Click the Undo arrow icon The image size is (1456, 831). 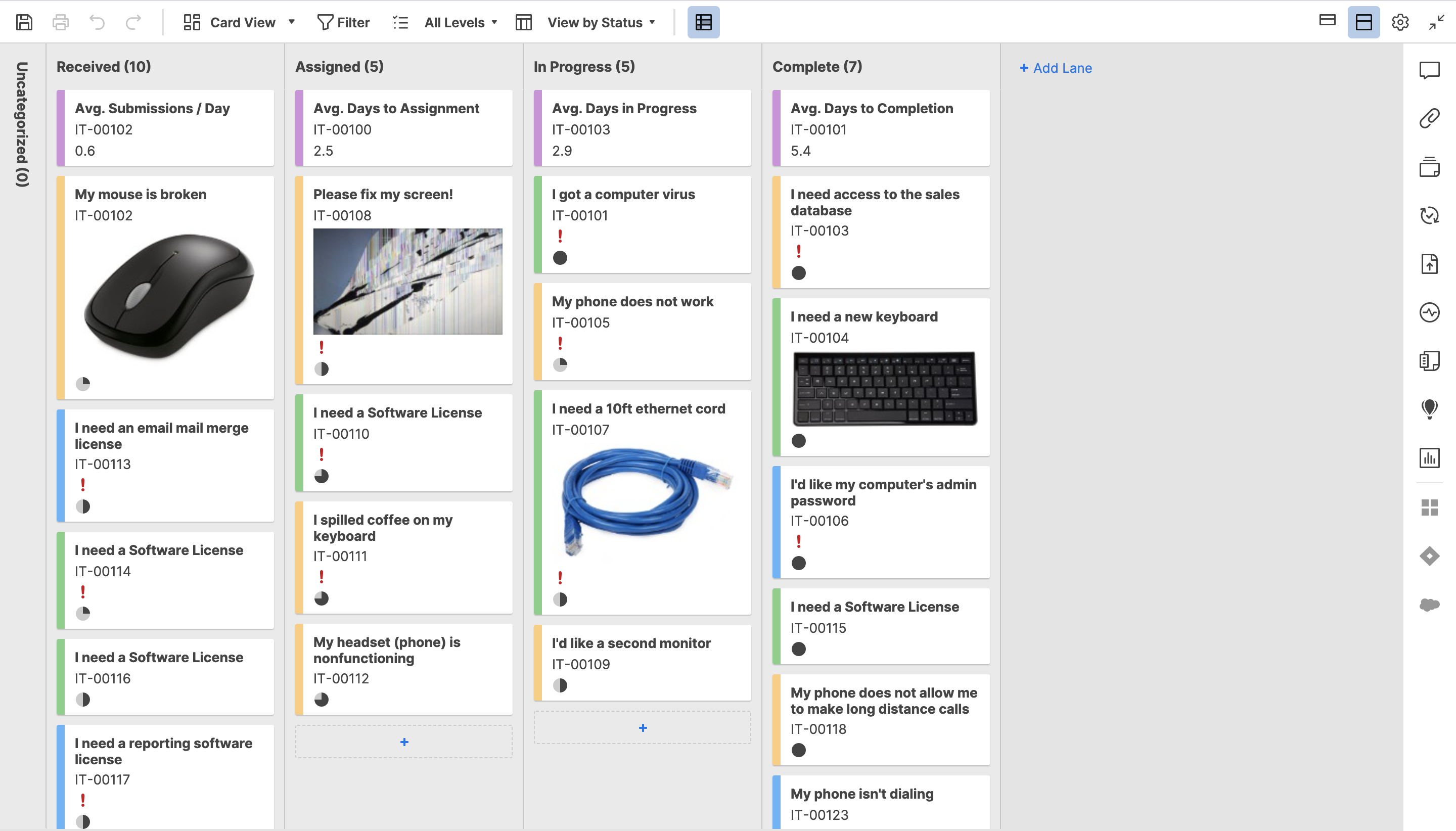97,22
